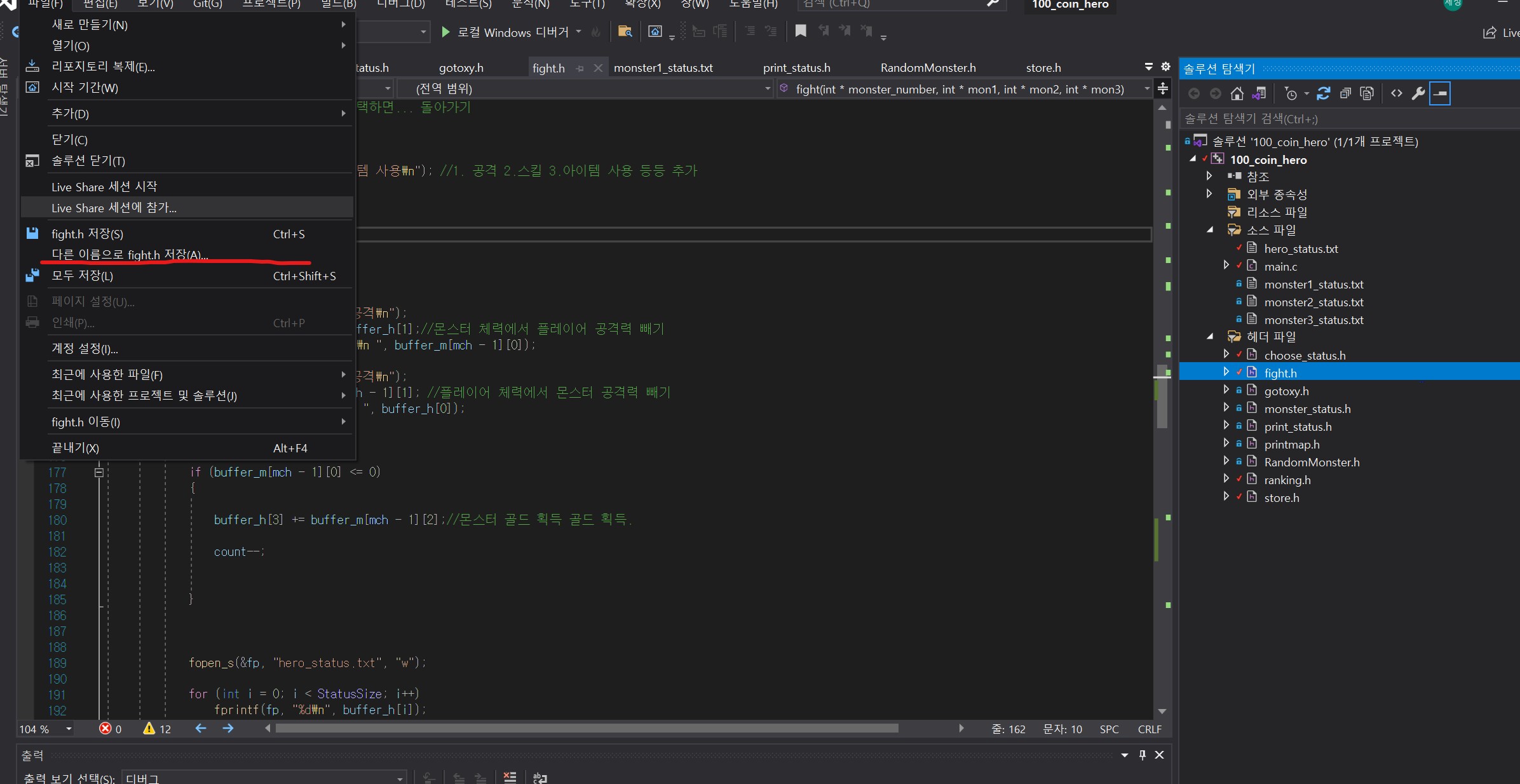Select 다른 이름으로 fight.h 저장 menu entry
The image size is (1520, 784).
(130, 255)
